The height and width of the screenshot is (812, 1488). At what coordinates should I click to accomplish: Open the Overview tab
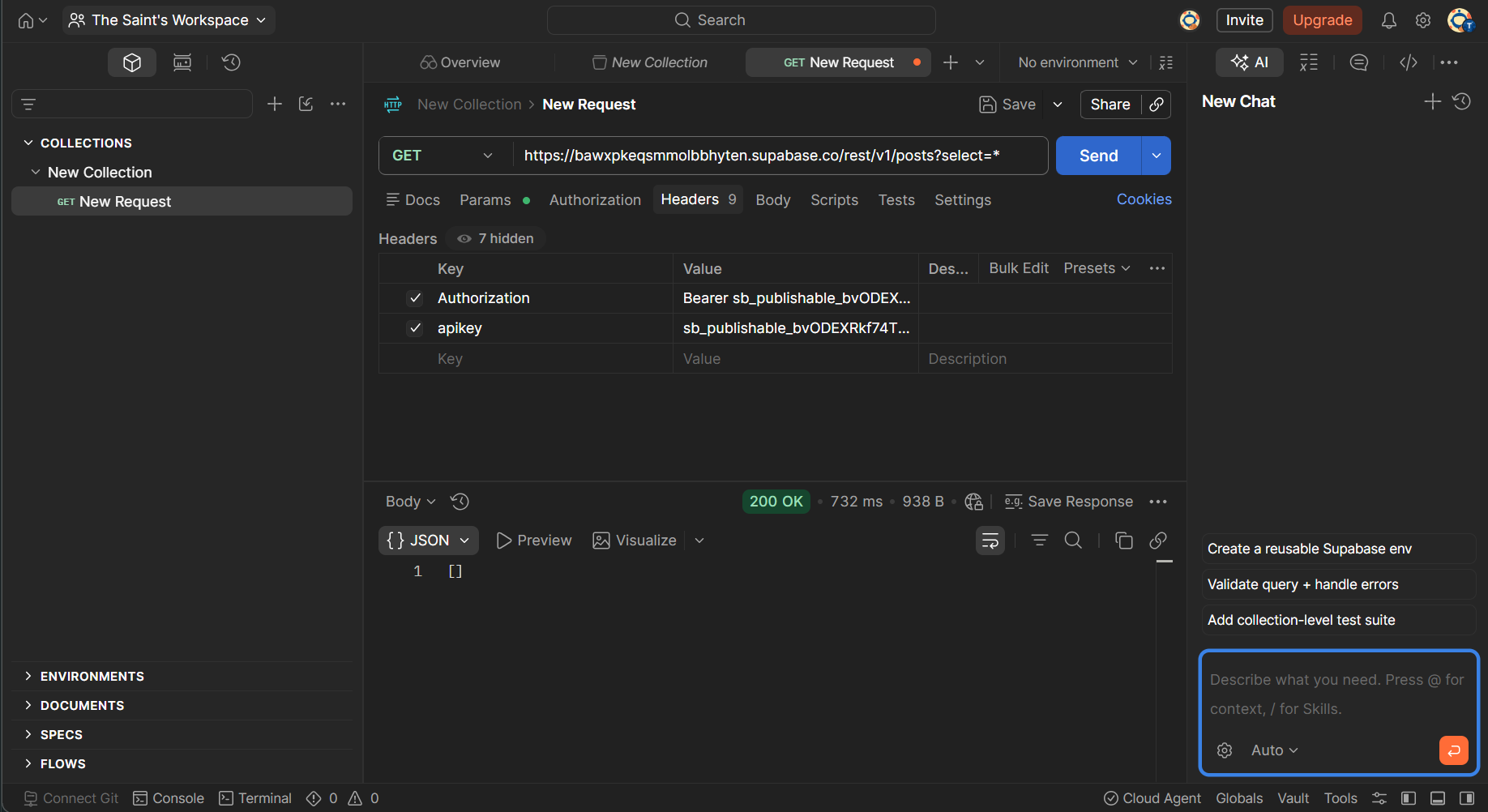460,62
